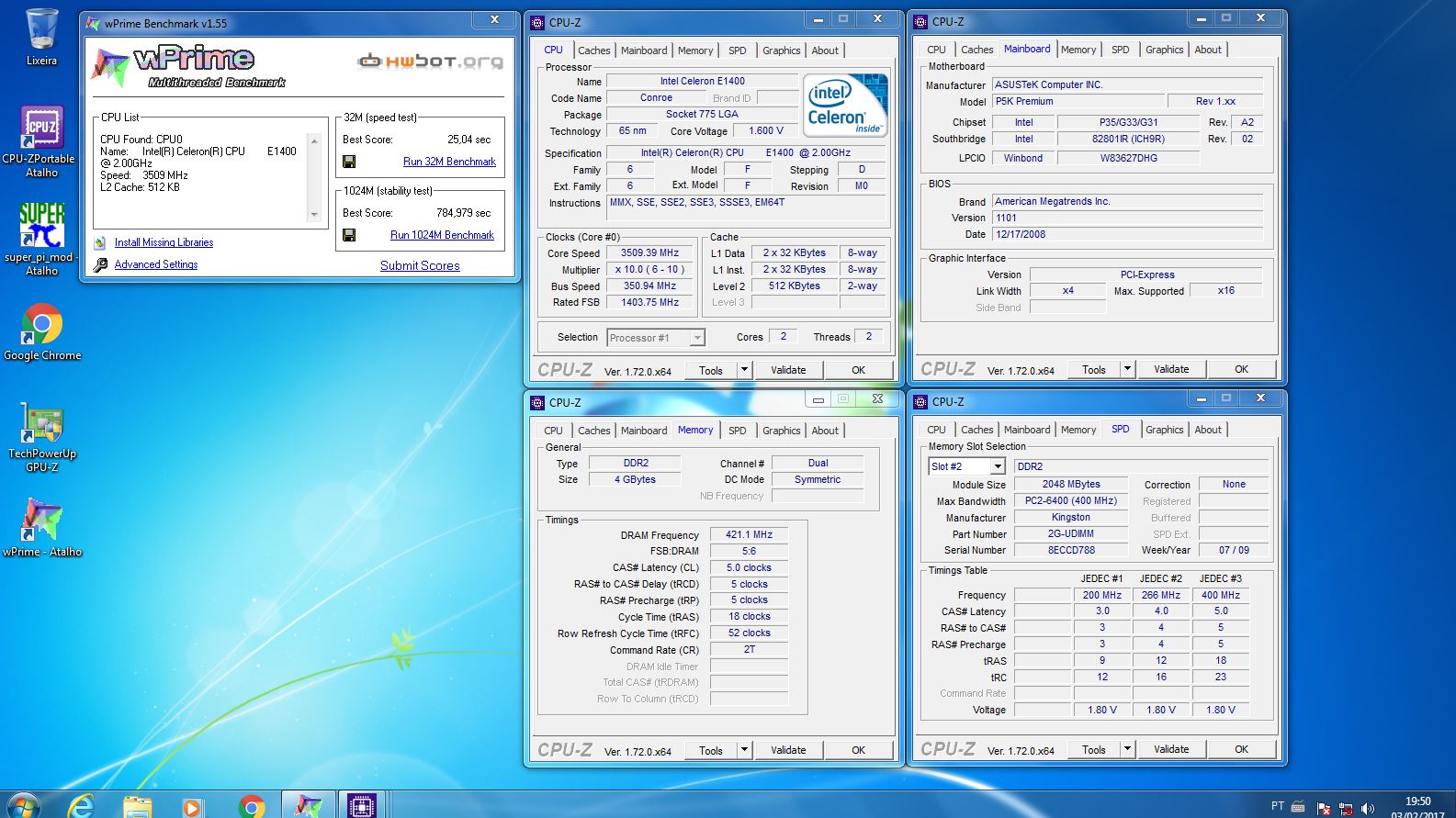The height and width of the screenshot is (818, 1456).
Task: Open Google Chrome from the taskbar
Action: pyautogui.click(x=250, y=807)
